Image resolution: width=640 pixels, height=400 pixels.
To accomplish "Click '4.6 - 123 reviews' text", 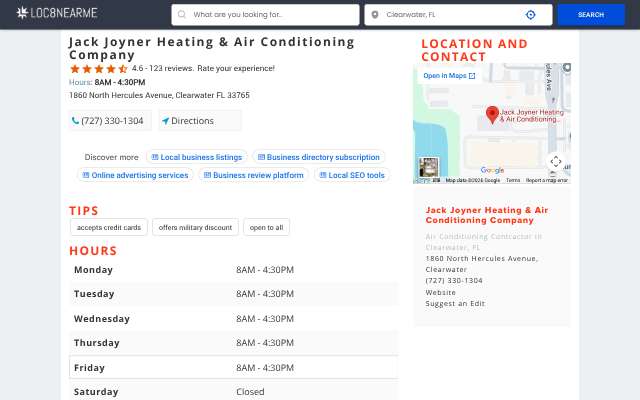I will pos(162,68).
